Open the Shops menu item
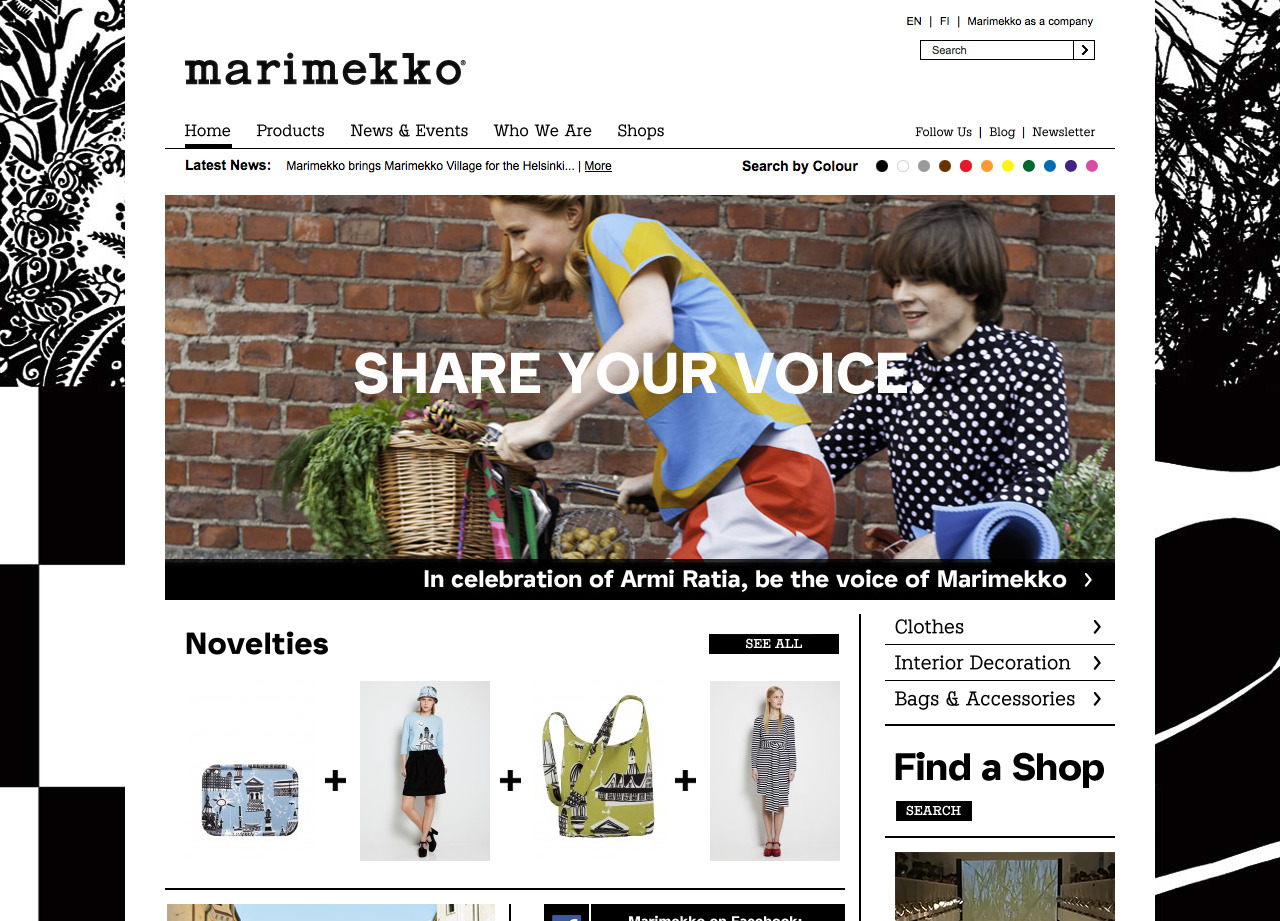The image size is (1280, 921). 641,131
